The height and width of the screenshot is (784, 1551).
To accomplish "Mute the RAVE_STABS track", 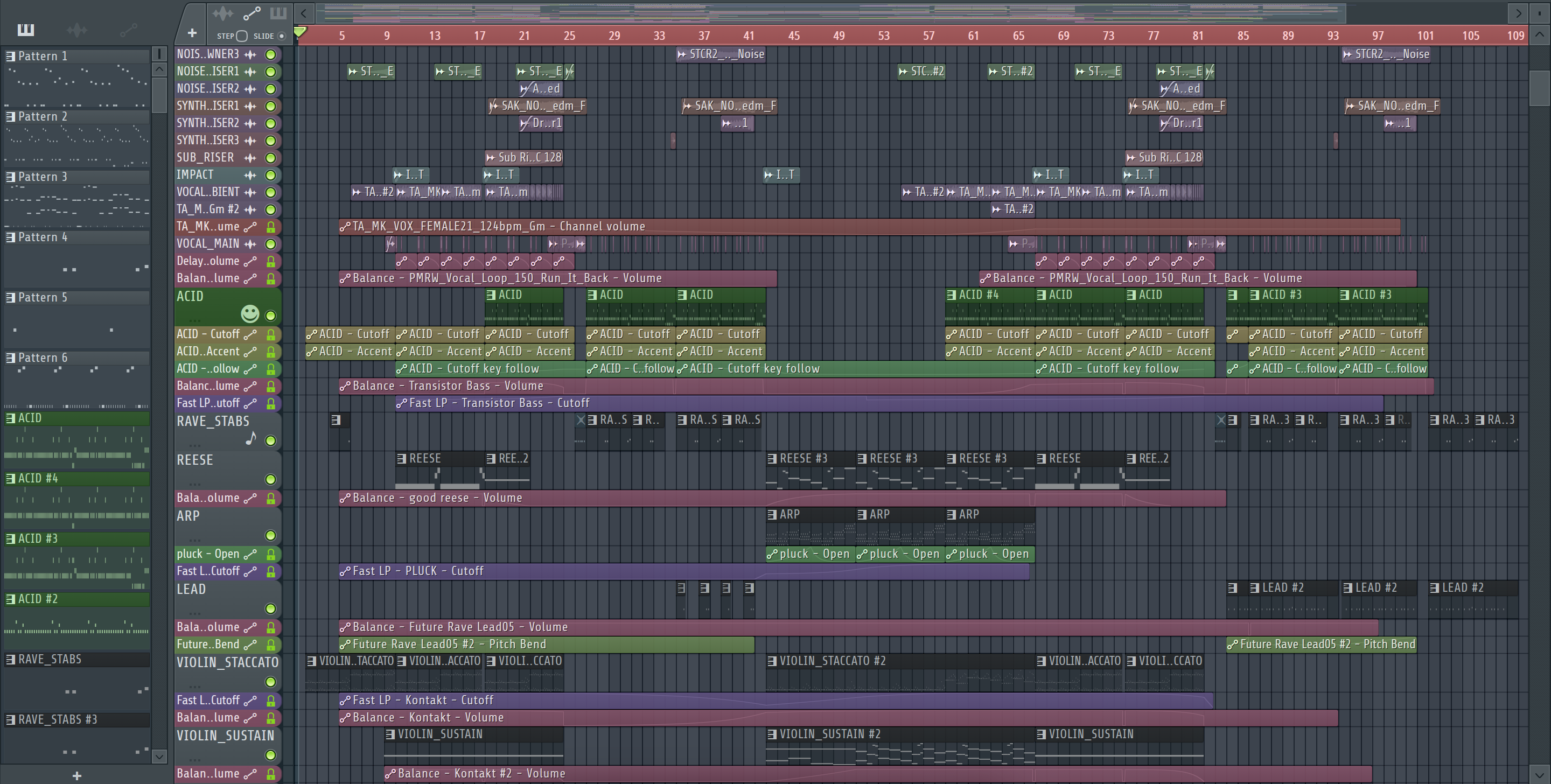I will pyautogui.click(x=271, y=441).
